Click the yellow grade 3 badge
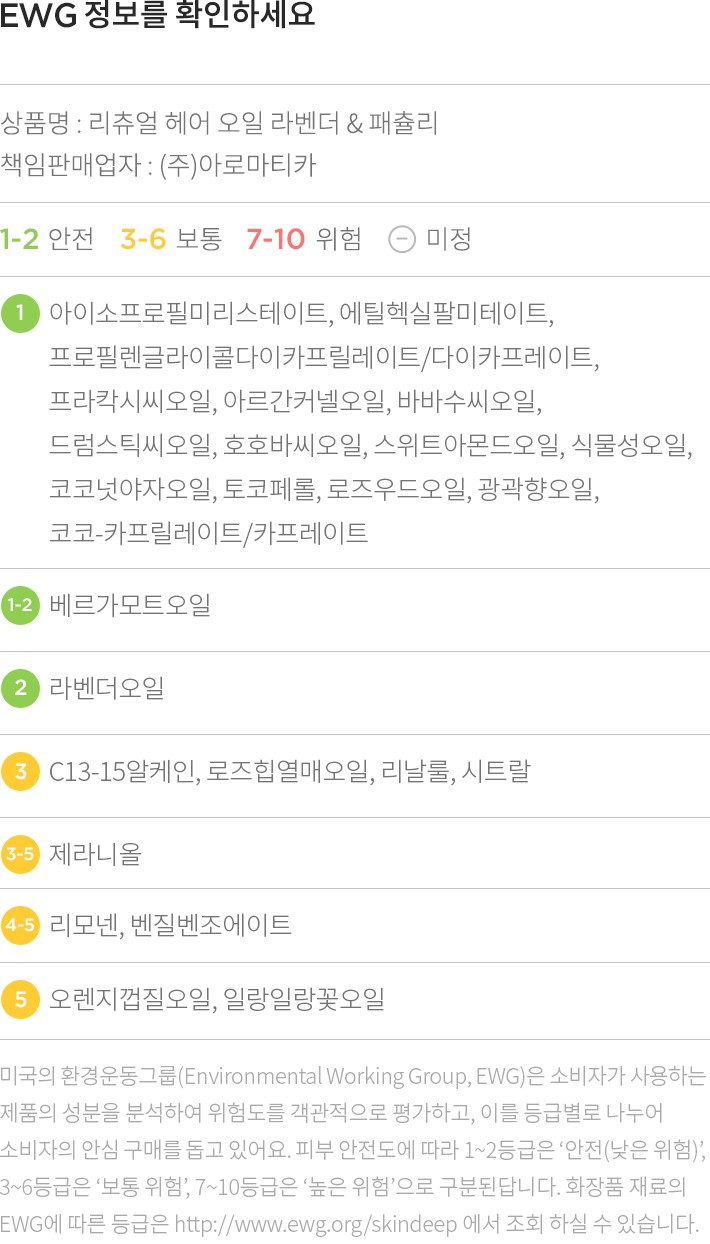 coord(20,772)
